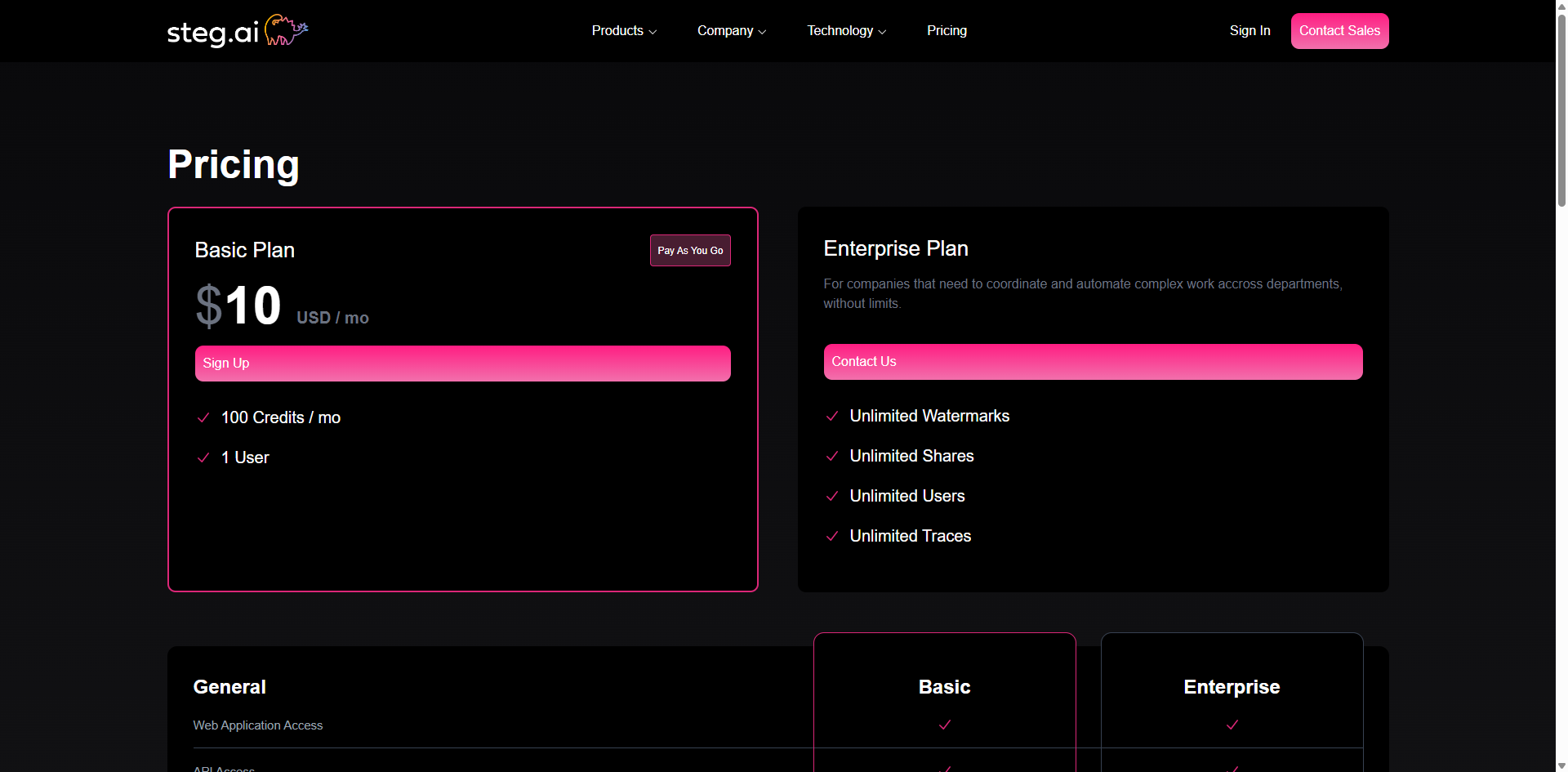
Task: Click the checkmark next to Unlimited Shares
Action: click(832, 456)
